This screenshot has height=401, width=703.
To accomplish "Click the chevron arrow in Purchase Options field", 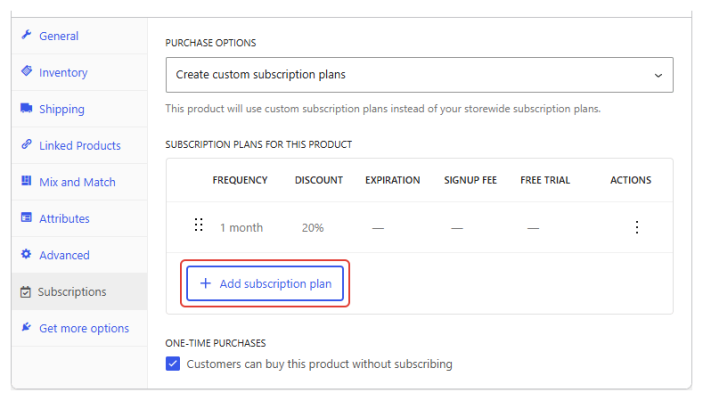I will click(658, 75).
